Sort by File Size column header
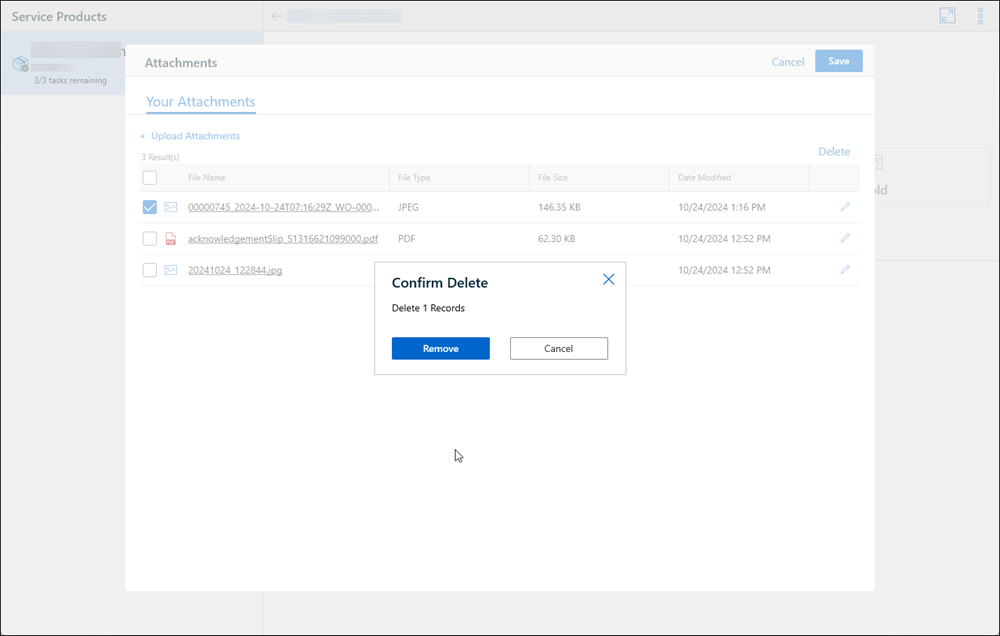The height and width of the screenshot is (636, 1000). [552, 177]
